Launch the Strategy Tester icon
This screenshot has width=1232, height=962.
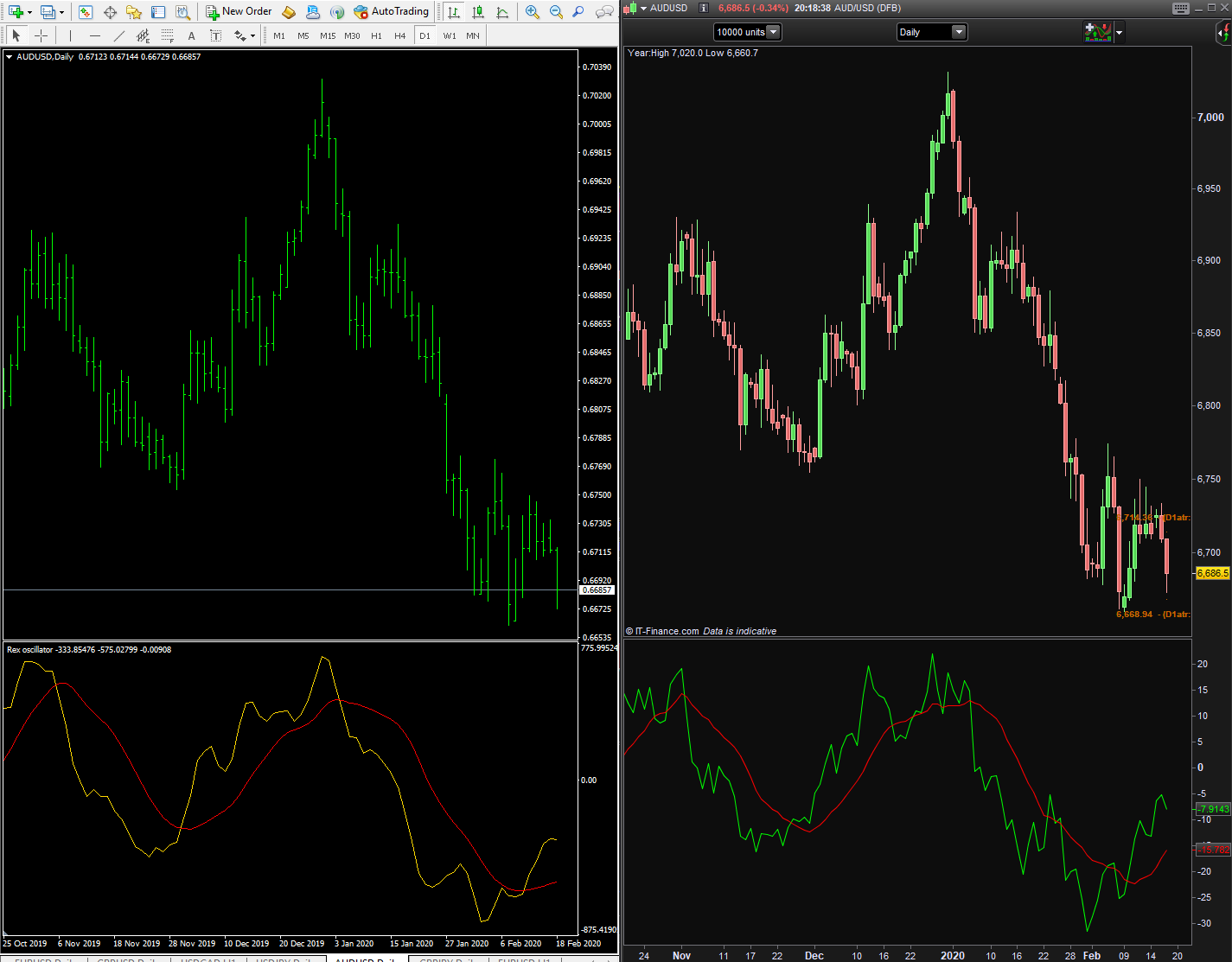click(182, 12)
